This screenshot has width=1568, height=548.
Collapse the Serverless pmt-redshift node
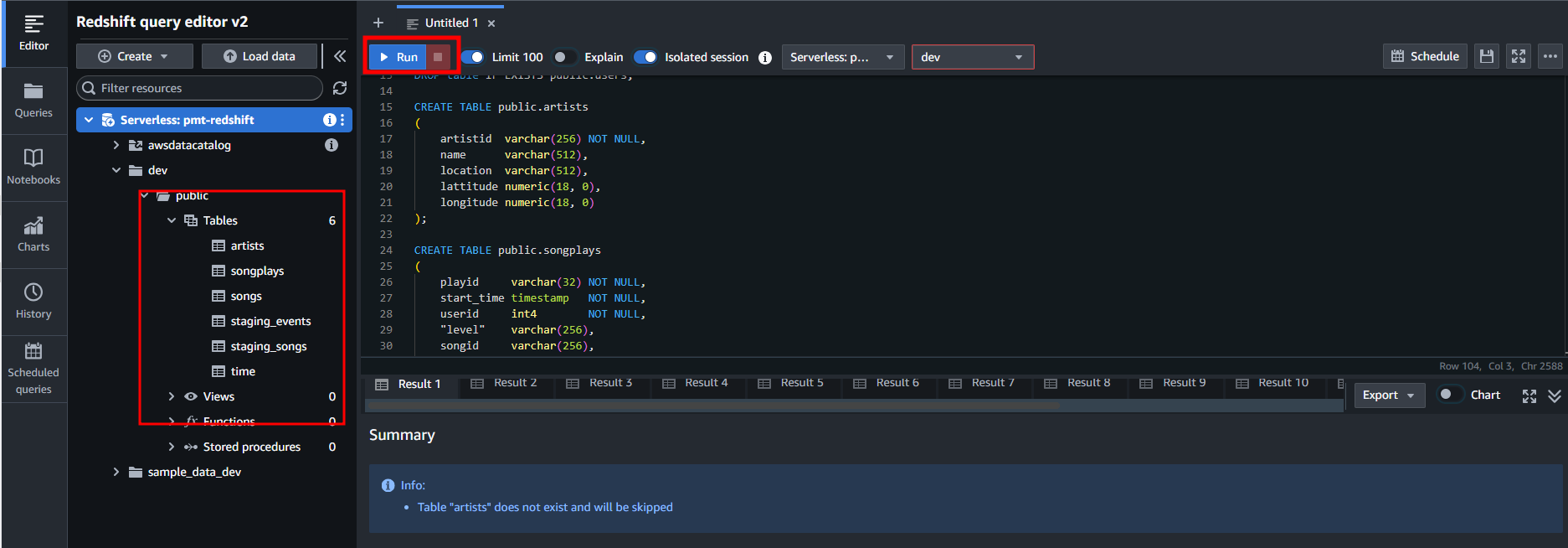coord(89,120)
